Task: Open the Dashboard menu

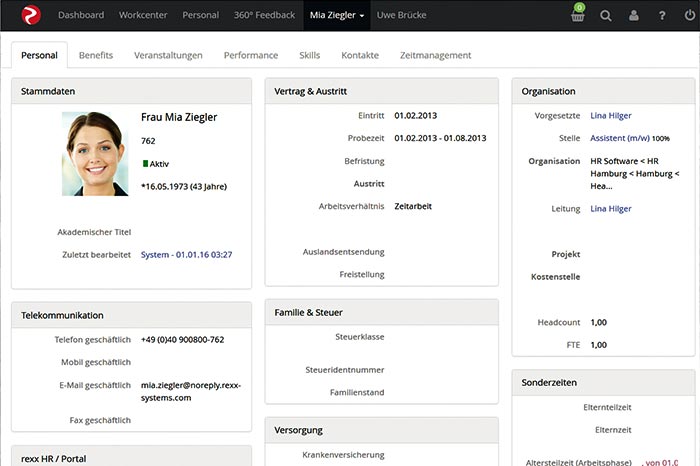Action: (81, 15)
